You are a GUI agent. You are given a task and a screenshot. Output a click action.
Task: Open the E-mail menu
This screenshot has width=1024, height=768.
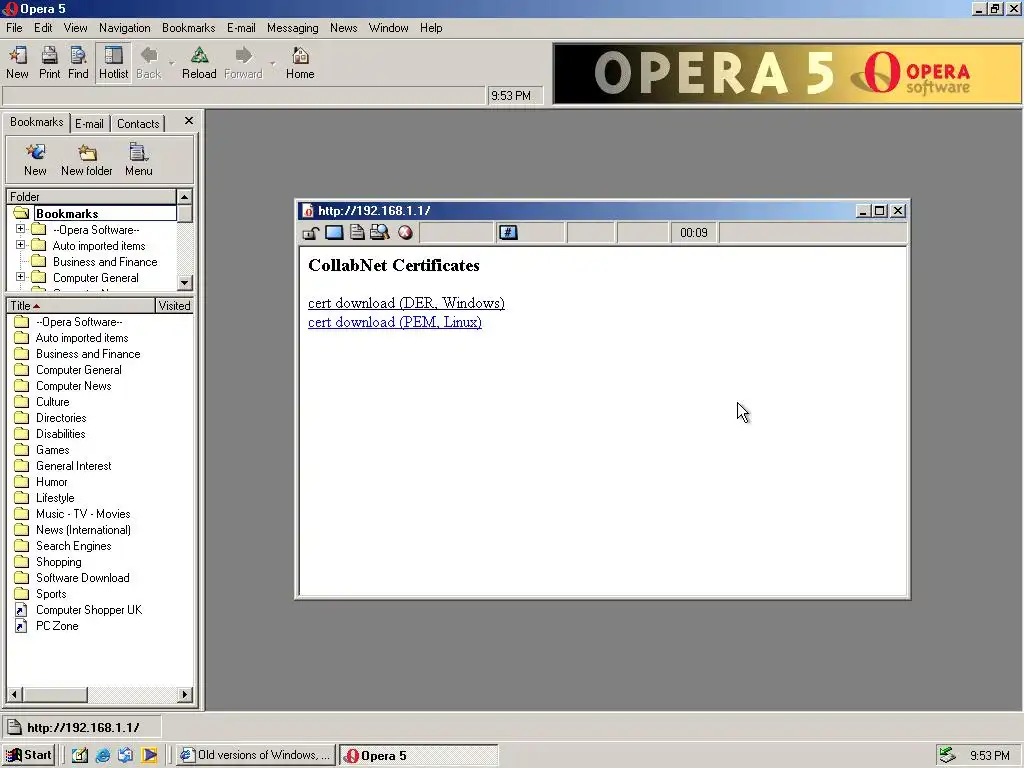[x=241, y=28]
